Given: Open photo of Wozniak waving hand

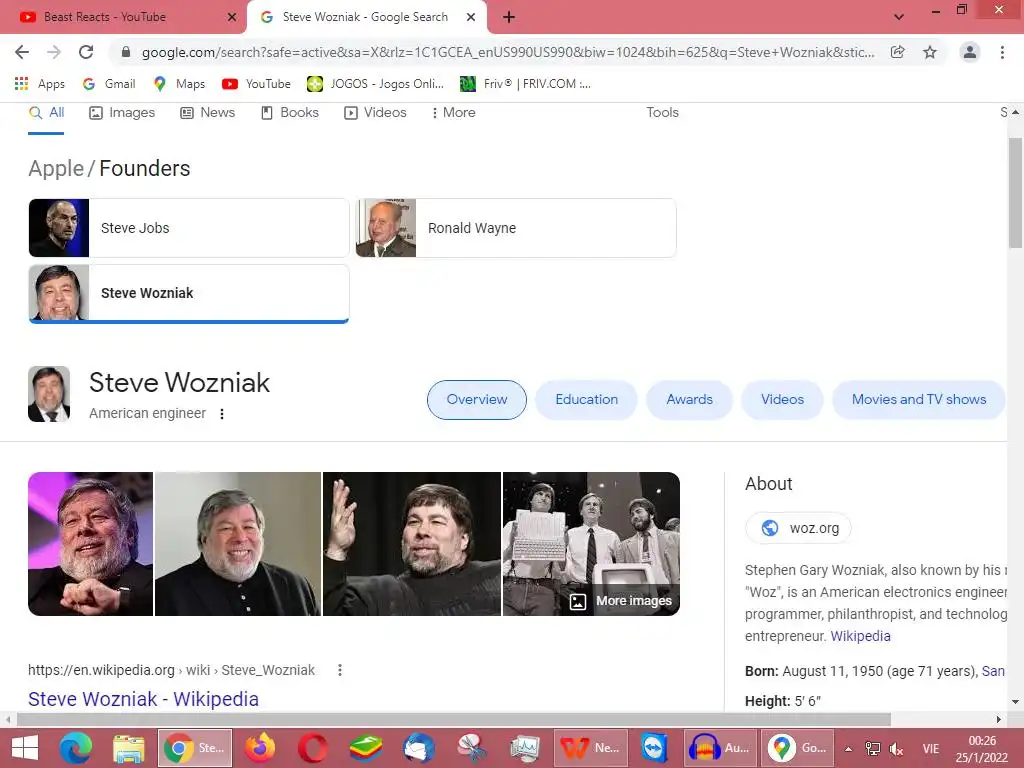Looking at the screenshot, I should click(412, 544).
